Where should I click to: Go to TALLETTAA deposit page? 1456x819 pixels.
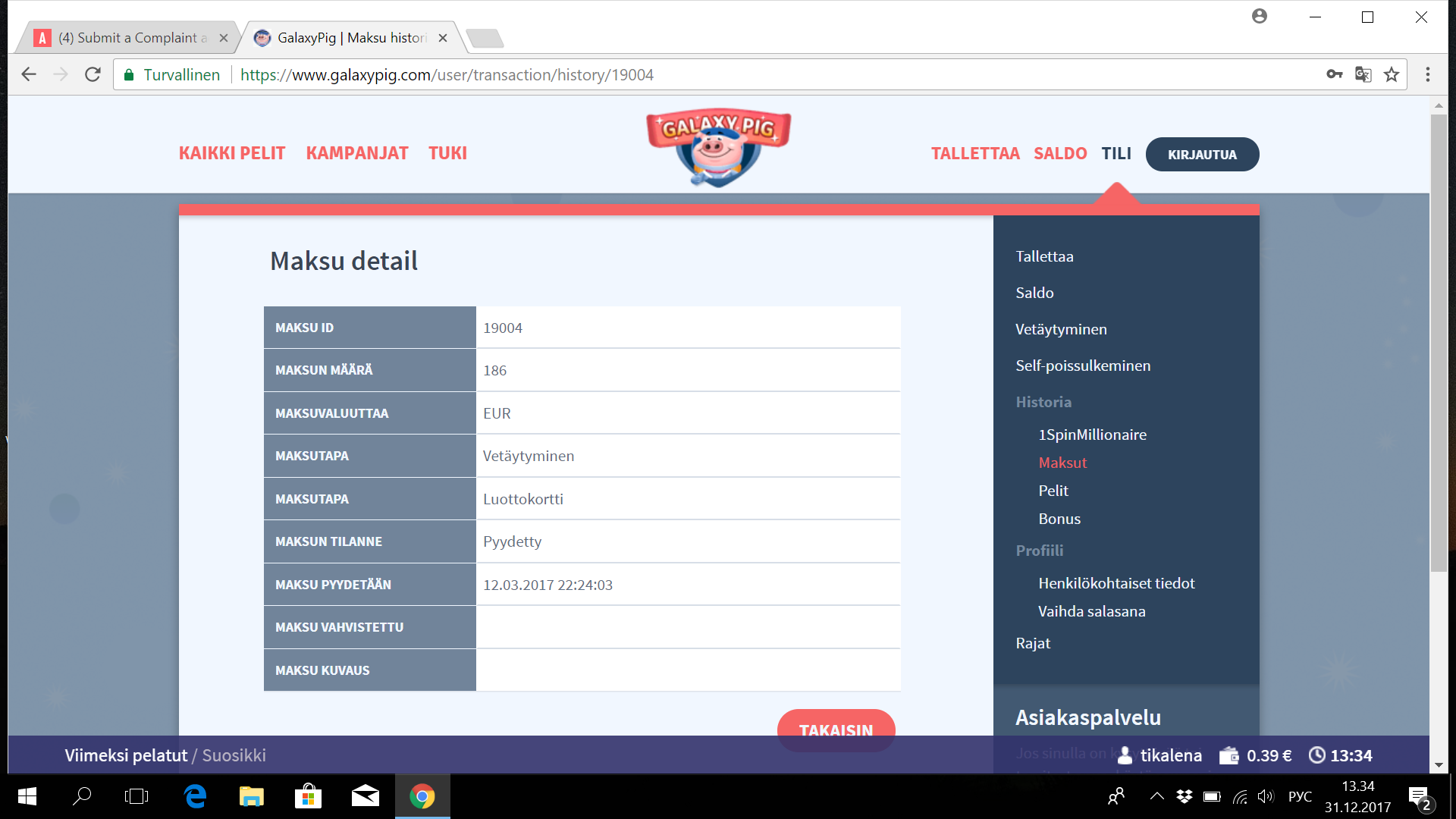pos(975,154)
